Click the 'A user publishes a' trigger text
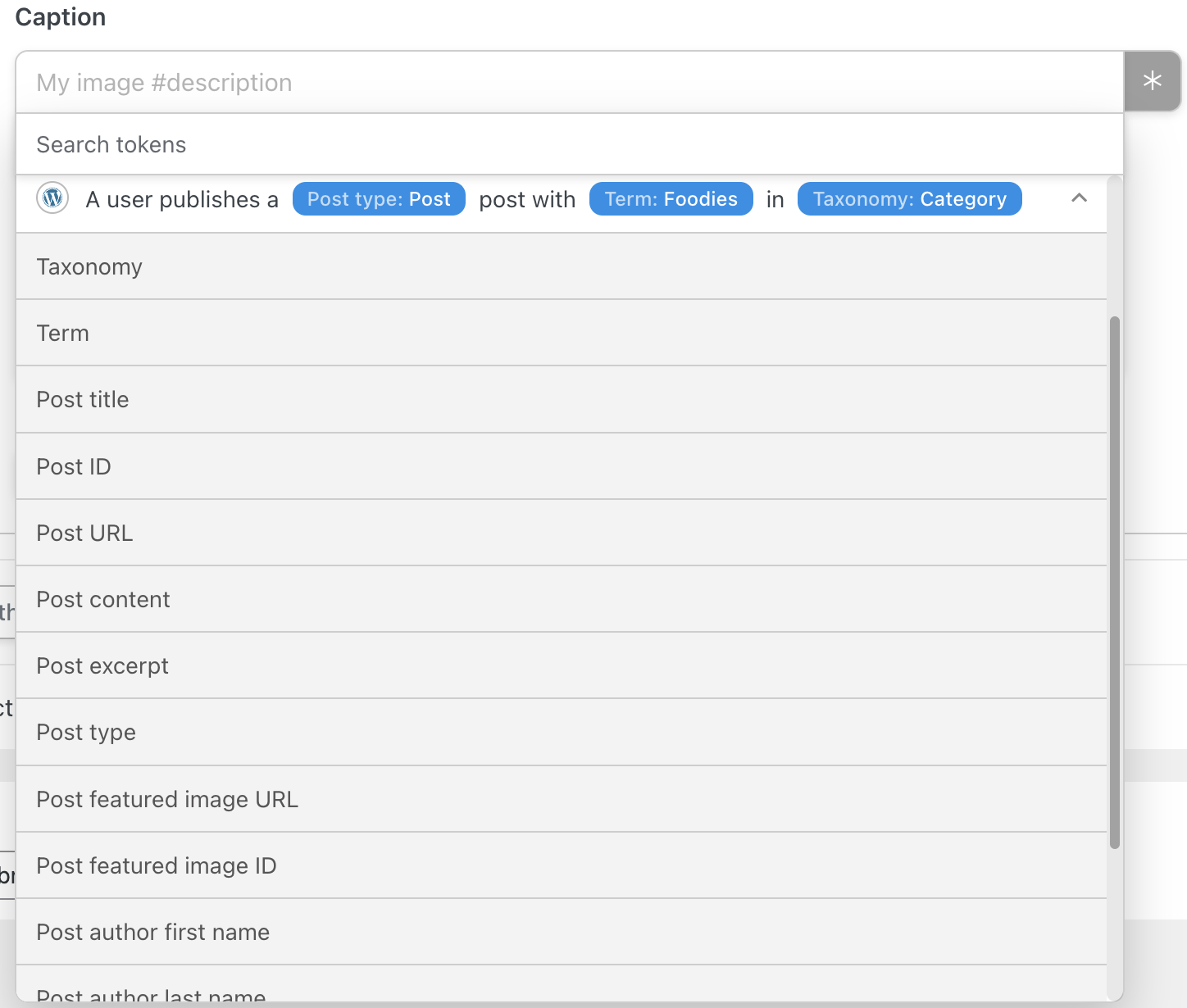Image resolution: width=1187 pixels, height=1008 pixels. pos(182,199)
